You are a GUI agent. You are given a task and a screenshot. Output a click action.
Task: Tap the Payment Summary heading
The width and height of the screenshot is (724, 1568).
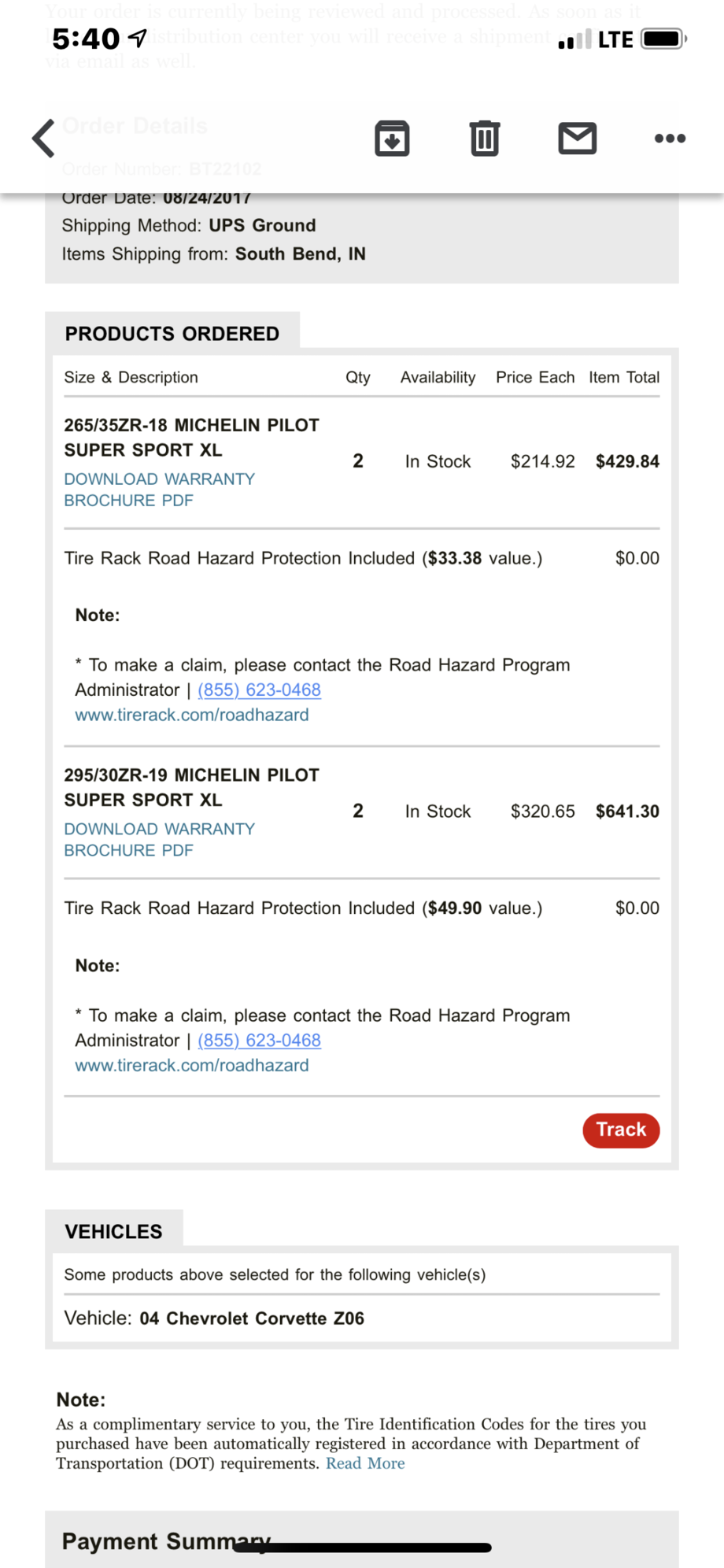tap(166, 1540)
